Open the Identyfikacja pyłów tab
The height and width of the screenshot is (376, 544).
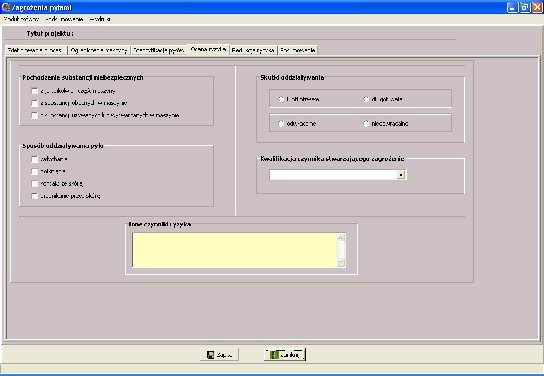pos(159,50)
